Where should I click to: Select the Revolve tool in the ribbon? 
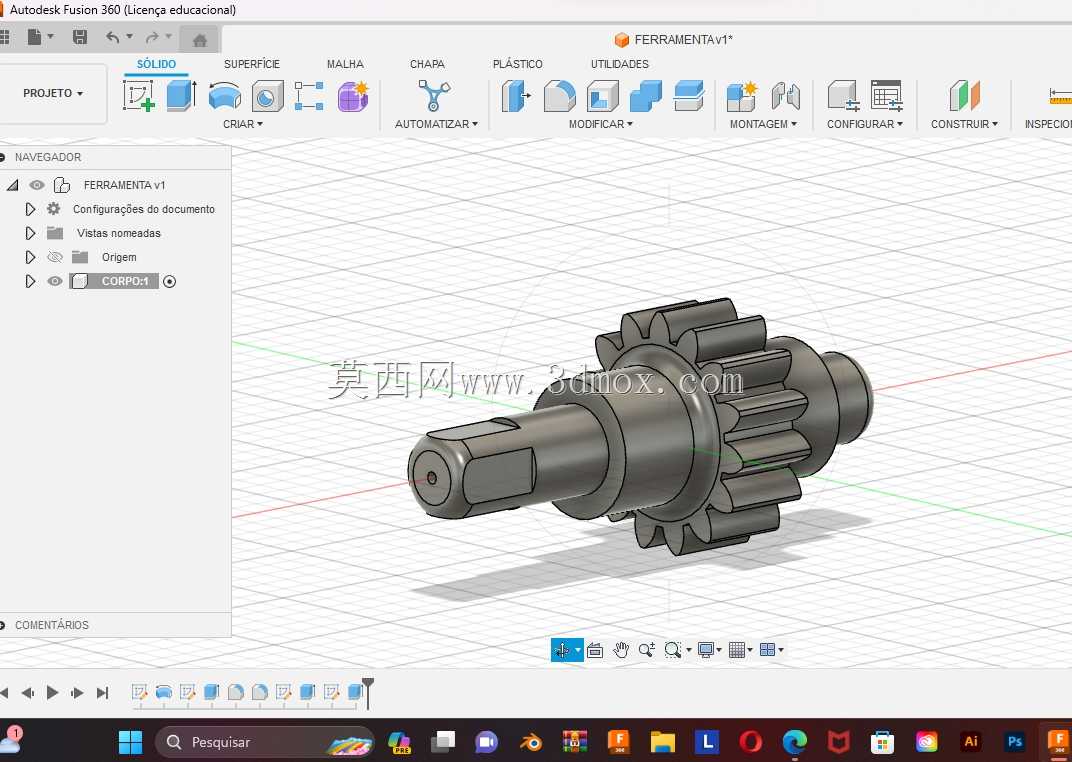(225, 95)
